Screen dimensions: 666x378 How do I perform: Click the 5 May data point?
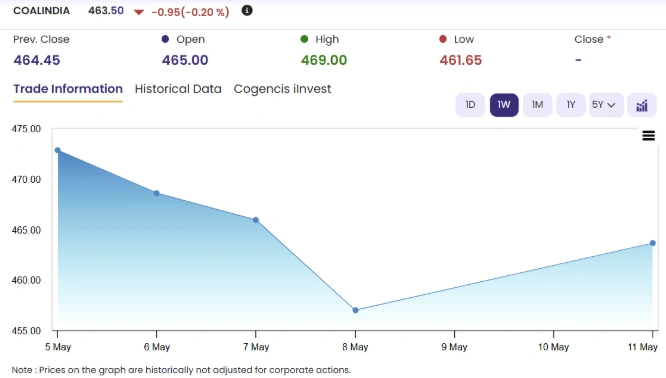tap(58, 150)
